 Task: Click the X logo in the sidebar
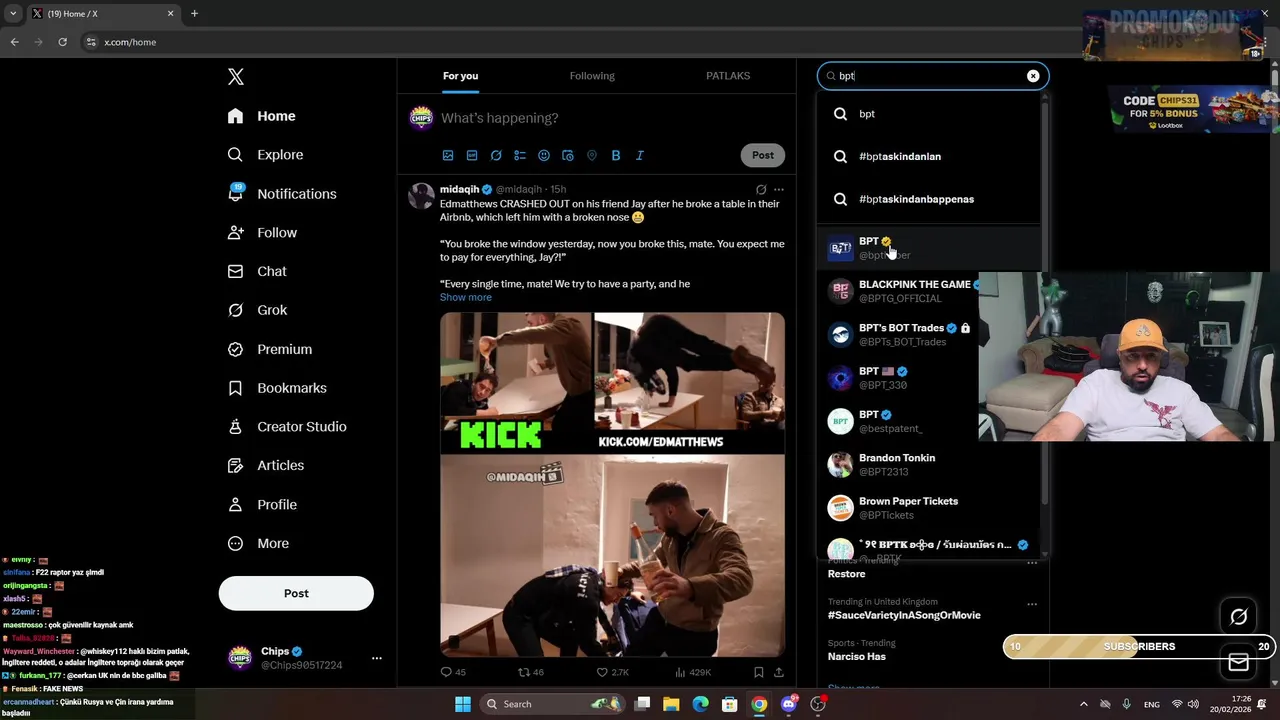(x=235, y=77)
